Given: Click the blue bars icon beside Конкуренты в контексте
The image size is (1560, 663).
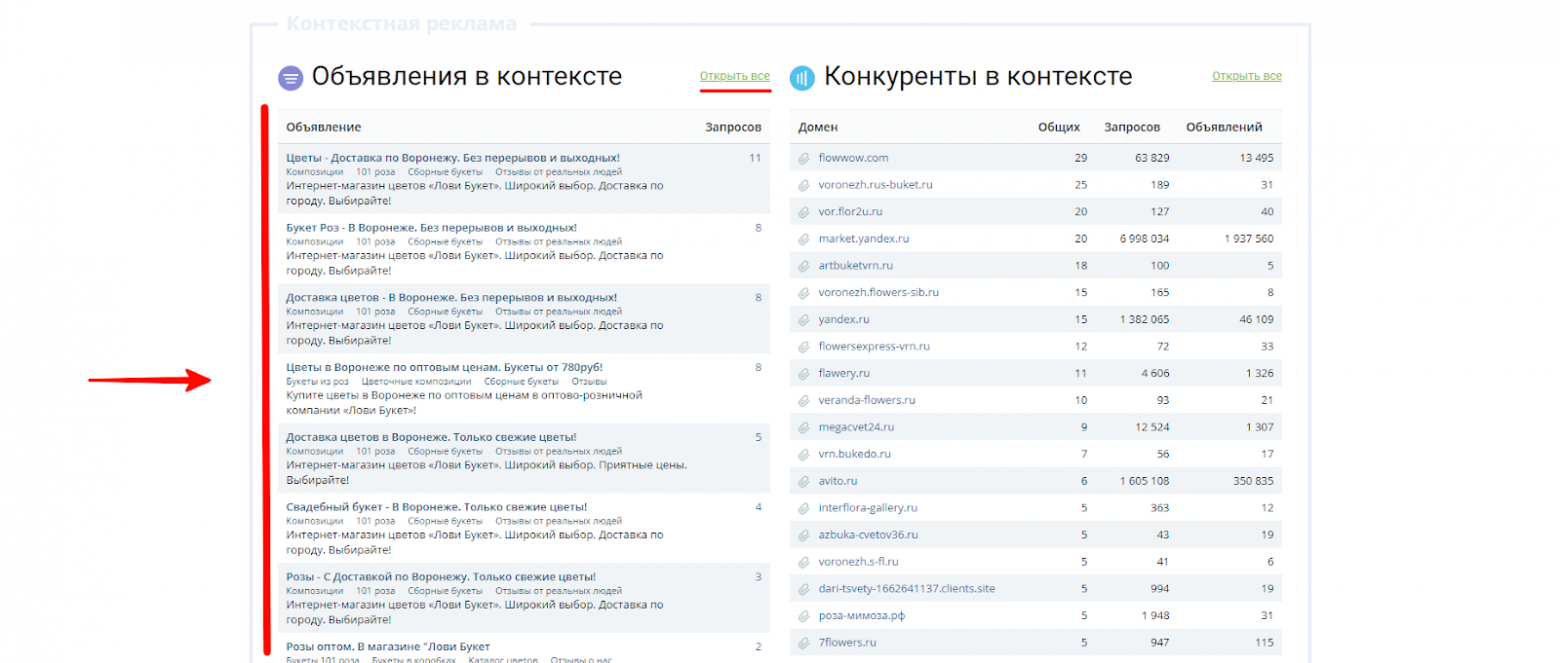Looking at the screenshot, I should (802, 78).
